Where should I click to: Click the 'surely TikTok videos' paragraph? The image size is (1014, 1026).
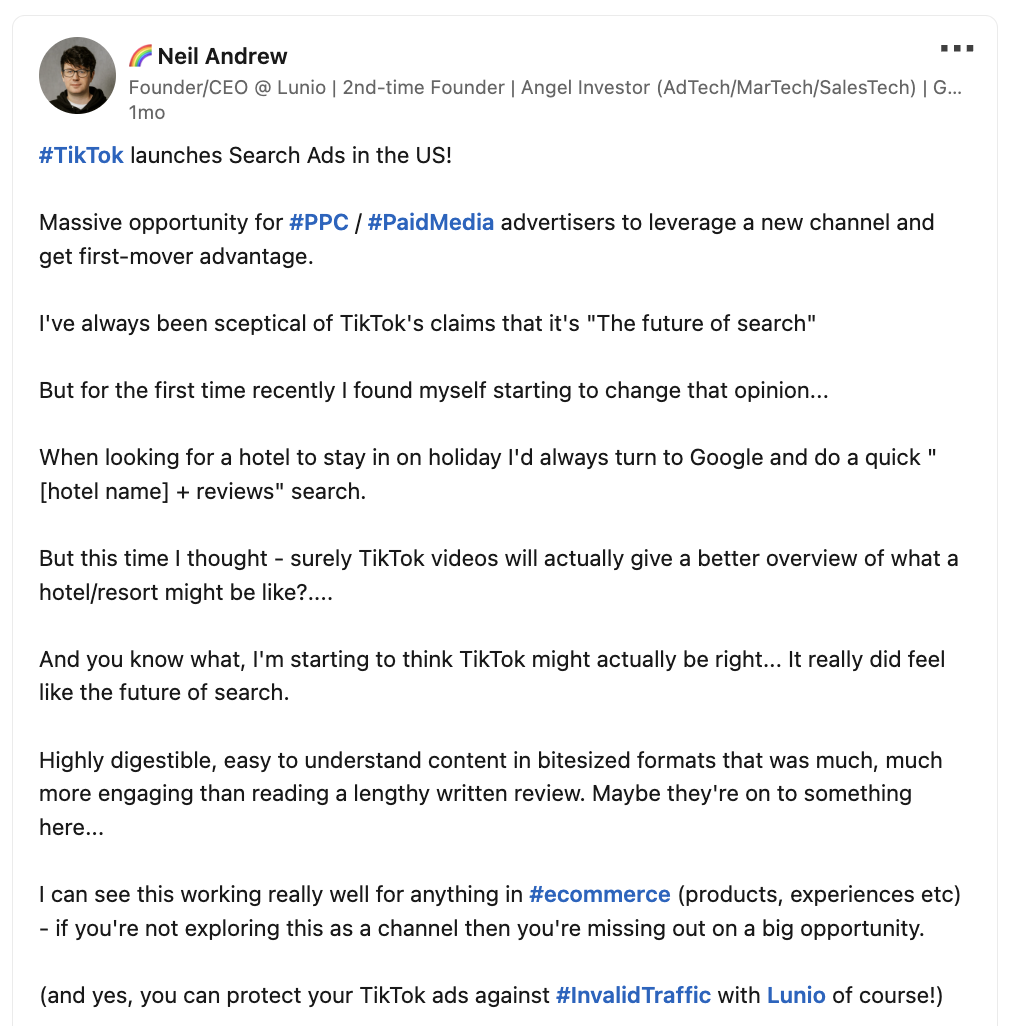[498, 575]
